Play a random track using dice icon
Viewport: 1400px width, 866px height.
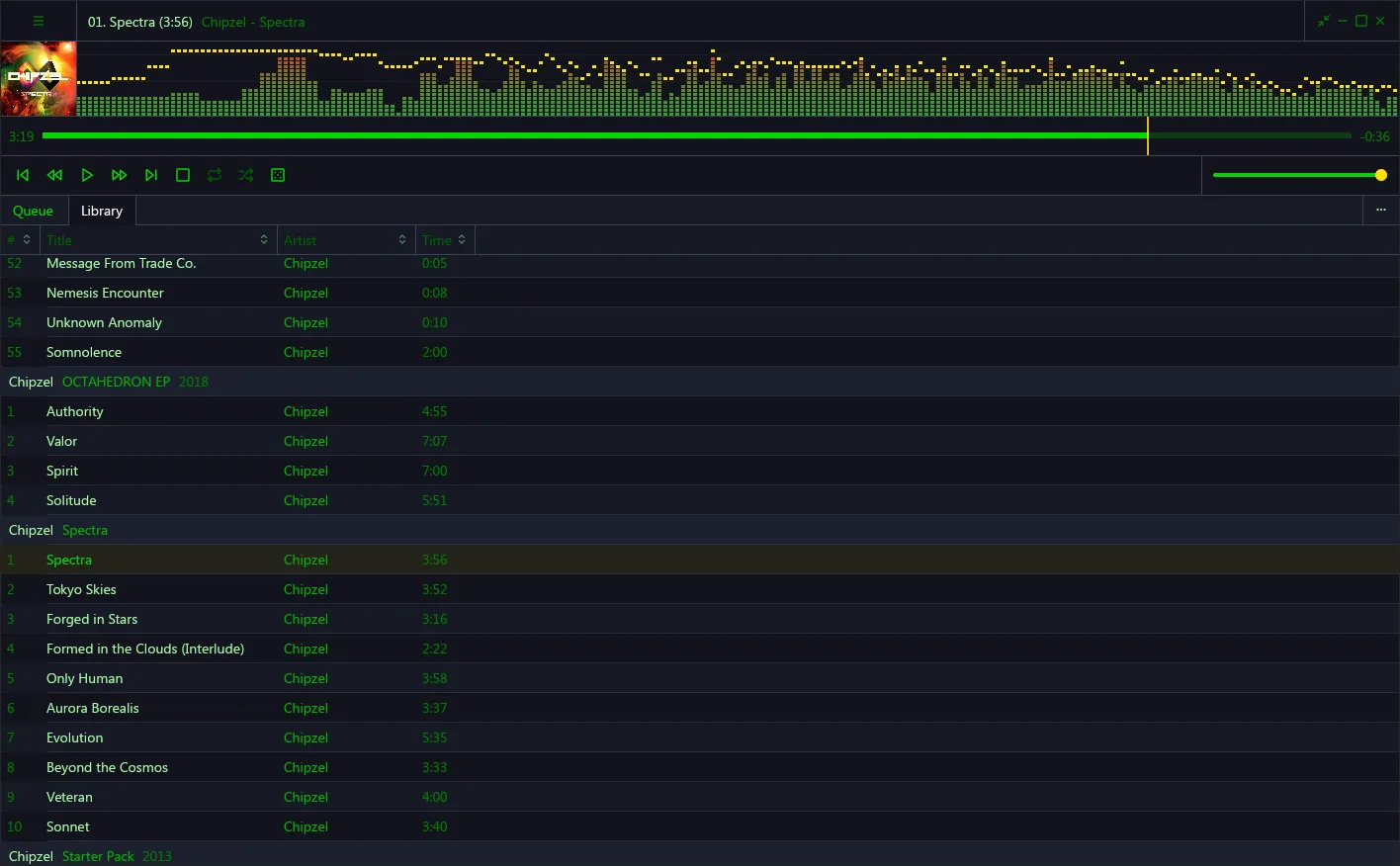coord(278,175)
